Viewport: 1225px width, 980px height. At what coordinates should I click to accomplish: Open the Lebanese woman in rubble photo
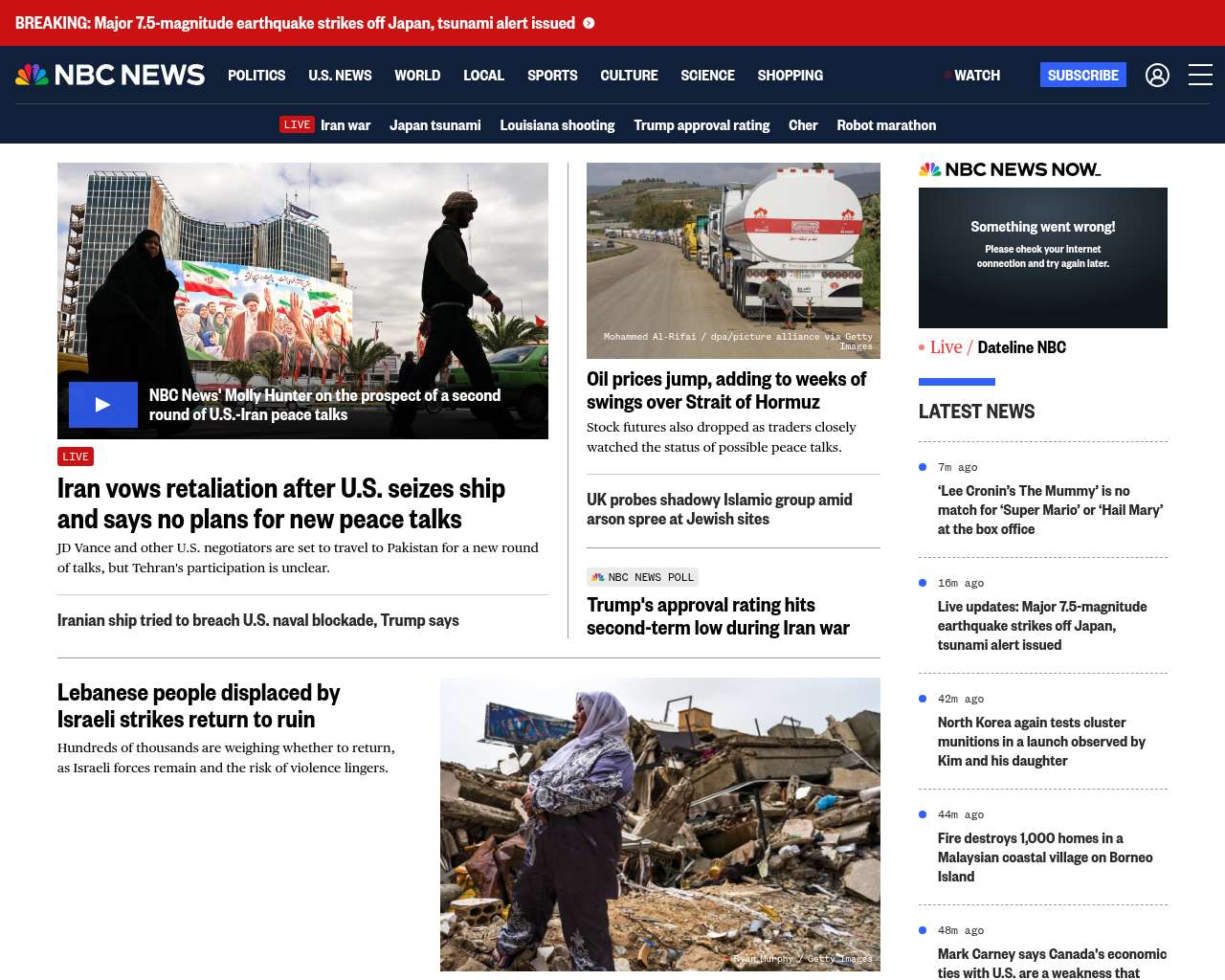660,824
